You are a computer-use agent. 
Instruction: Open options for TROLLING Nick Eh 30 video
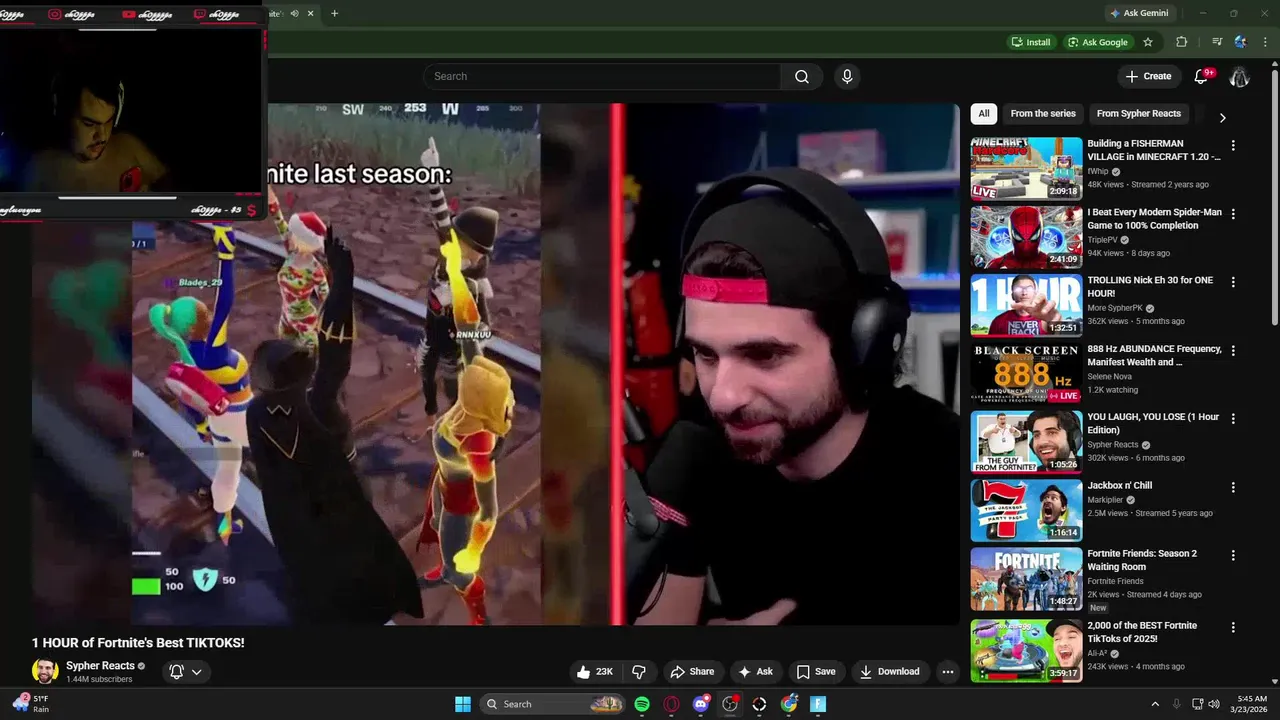click(x=1233, y=282)
